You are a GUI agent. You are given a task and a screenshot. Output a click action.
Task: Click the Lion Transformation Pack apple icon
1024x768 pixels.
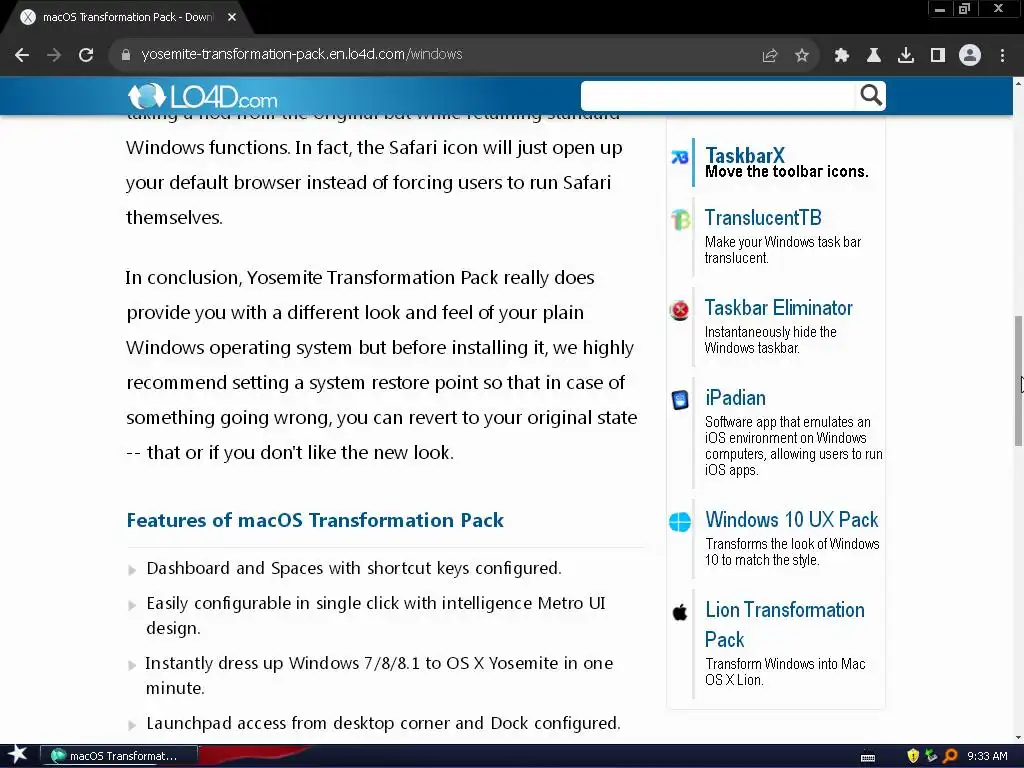click(x=680, y=612)
